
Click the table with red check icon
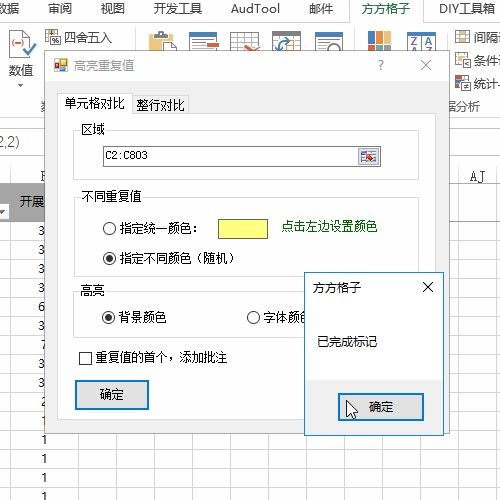coord(245,41)
